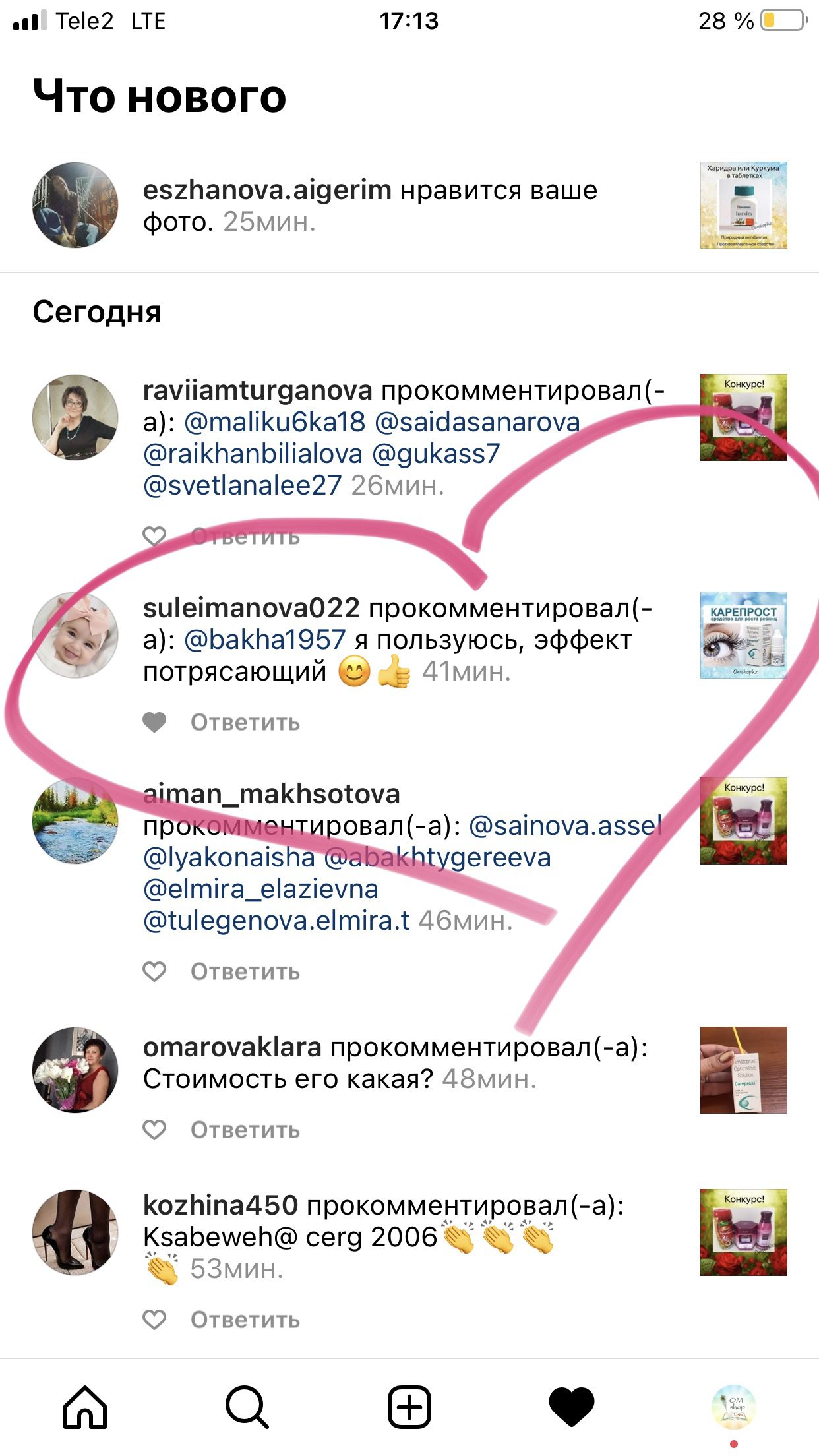Reply to omarovaklara's price question
The height and width of the screenshot is (1456, 819).
coord(245,1130)
